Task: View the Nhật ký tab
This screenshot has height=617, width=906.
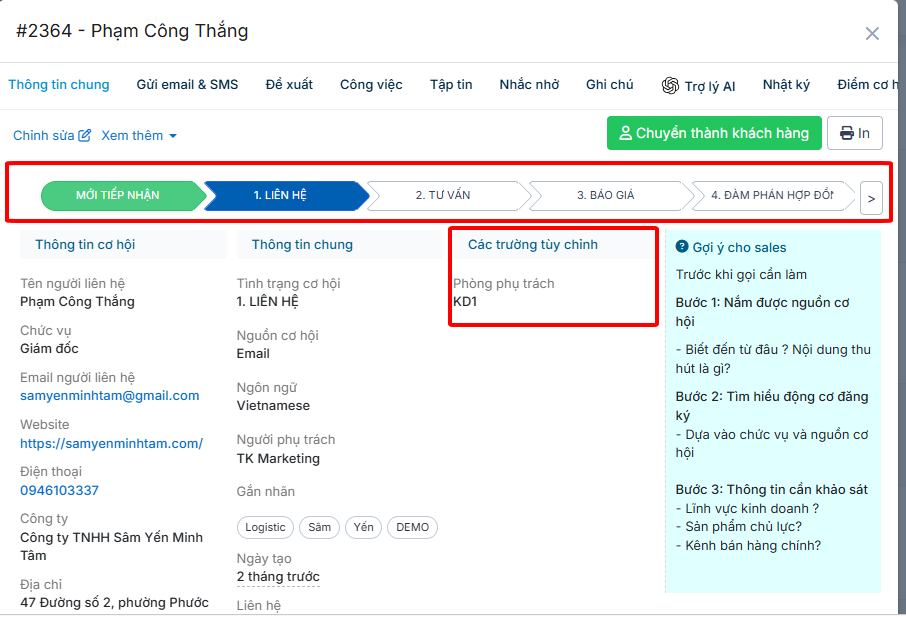Action: tap(786, 84)
